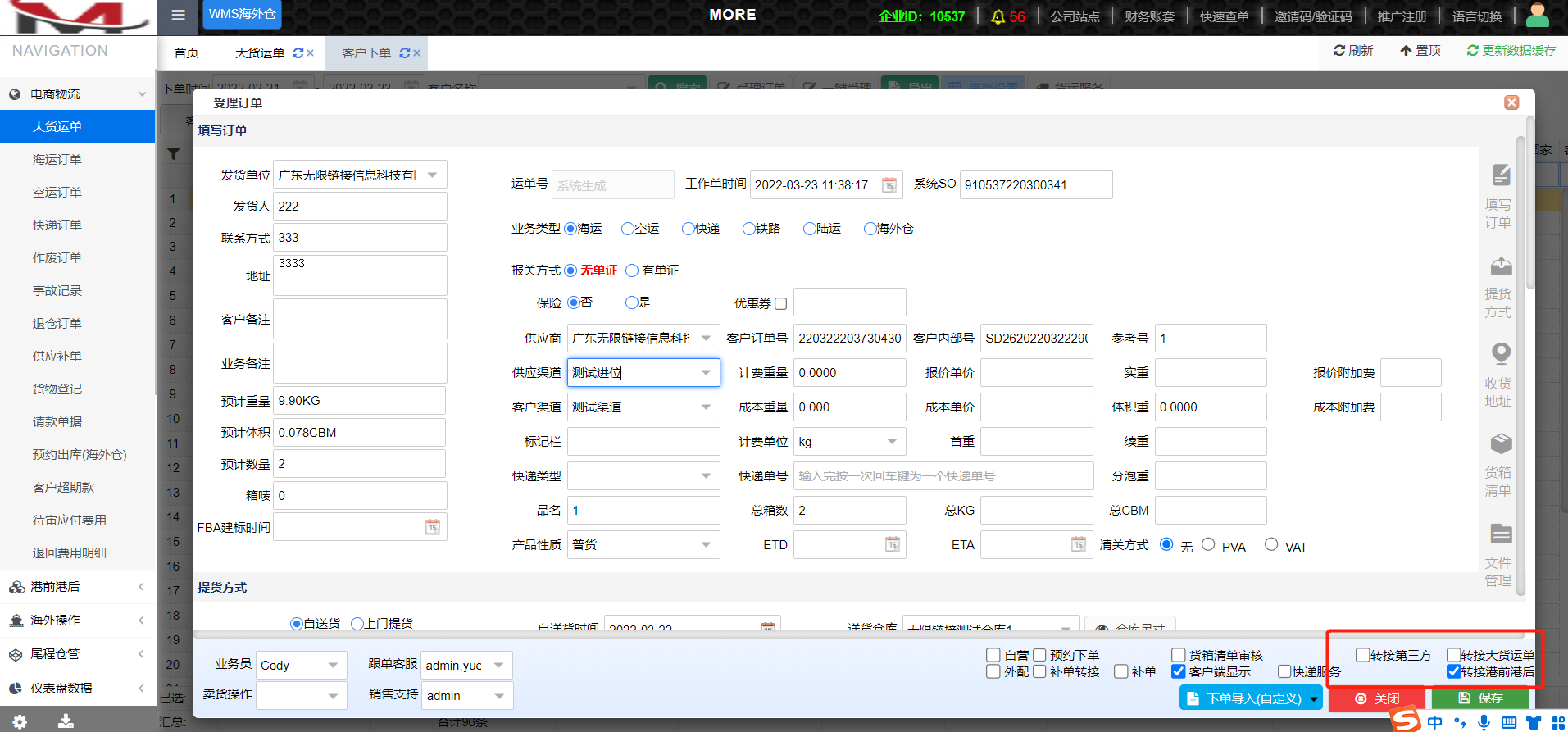The width and height of the screenshot is (1568, 732).
Task: Open the ETD calendar date picker
Action: [x=893, y=544]
